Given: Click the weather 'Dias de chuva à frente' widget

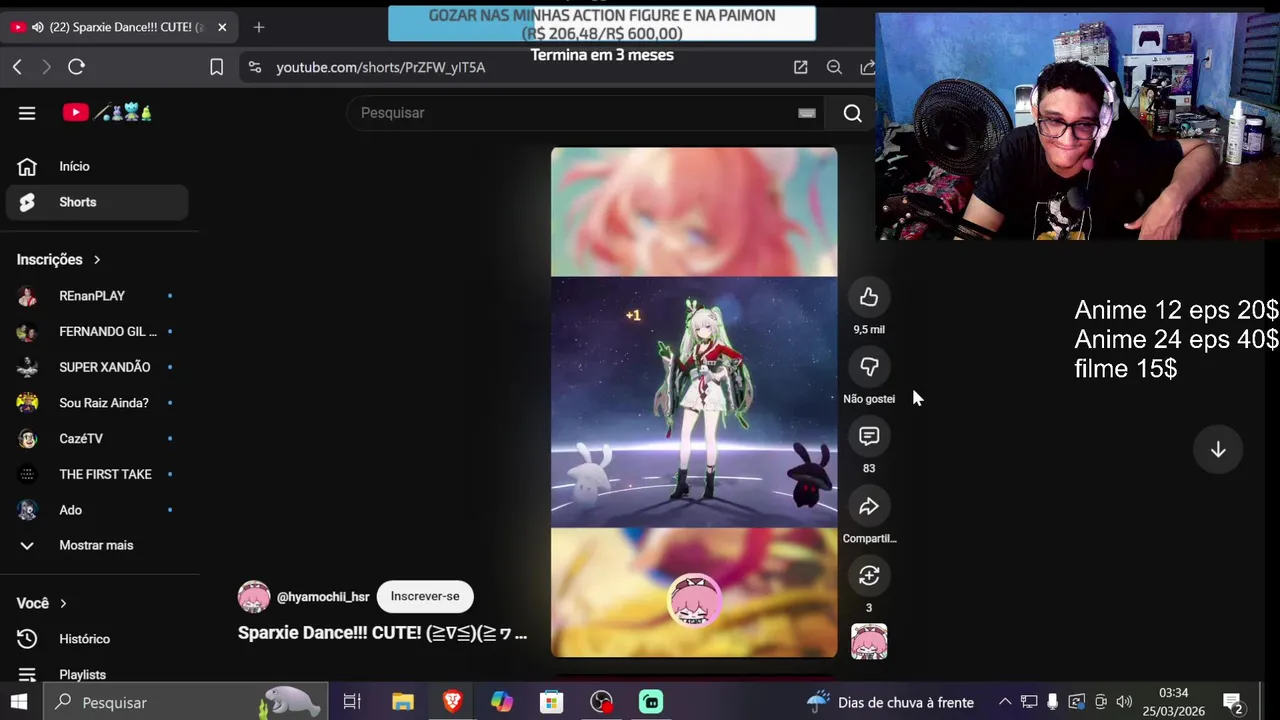Looking at the screenshot, I should pos(890,702).
